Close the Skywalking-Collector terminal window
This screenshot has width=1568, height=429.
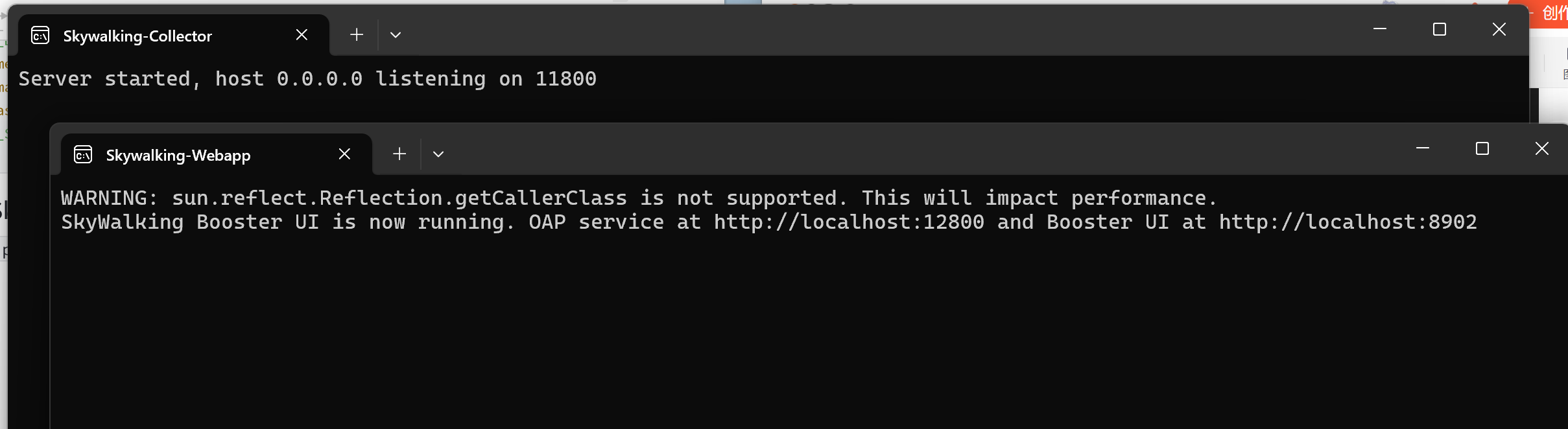[x=1499, y=29]
